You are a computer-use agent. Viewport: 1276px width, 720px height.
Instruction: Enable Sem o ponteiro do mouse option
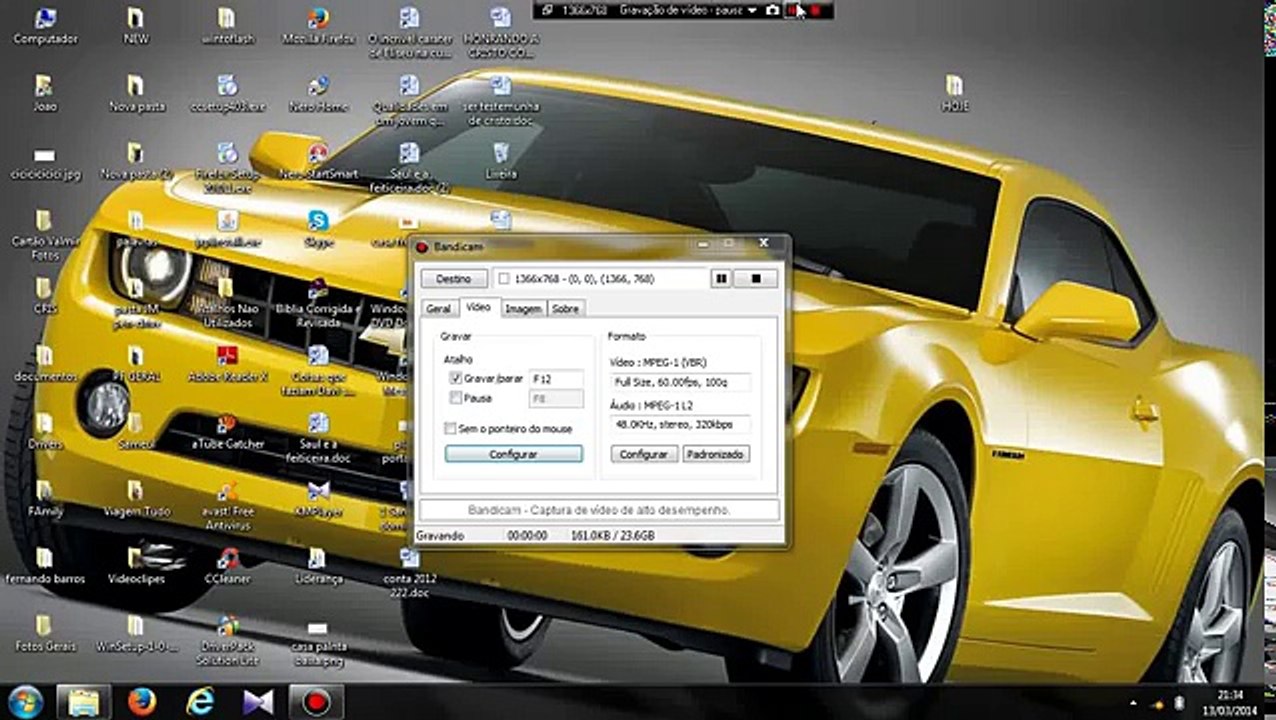[x=451, y=428]
